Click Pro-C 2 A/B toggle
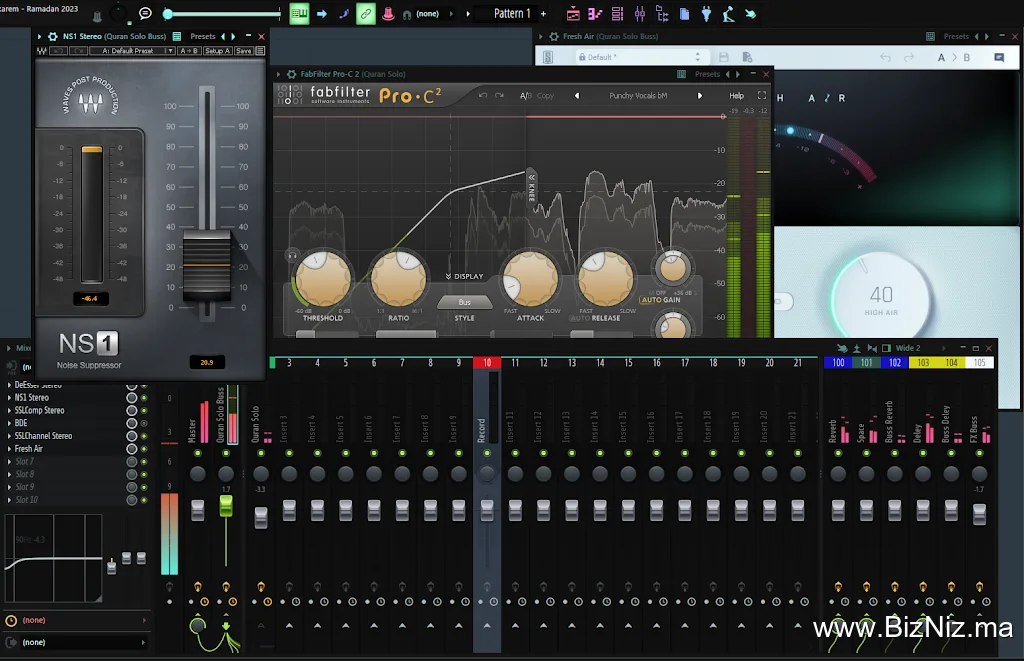 pos(525,96)
